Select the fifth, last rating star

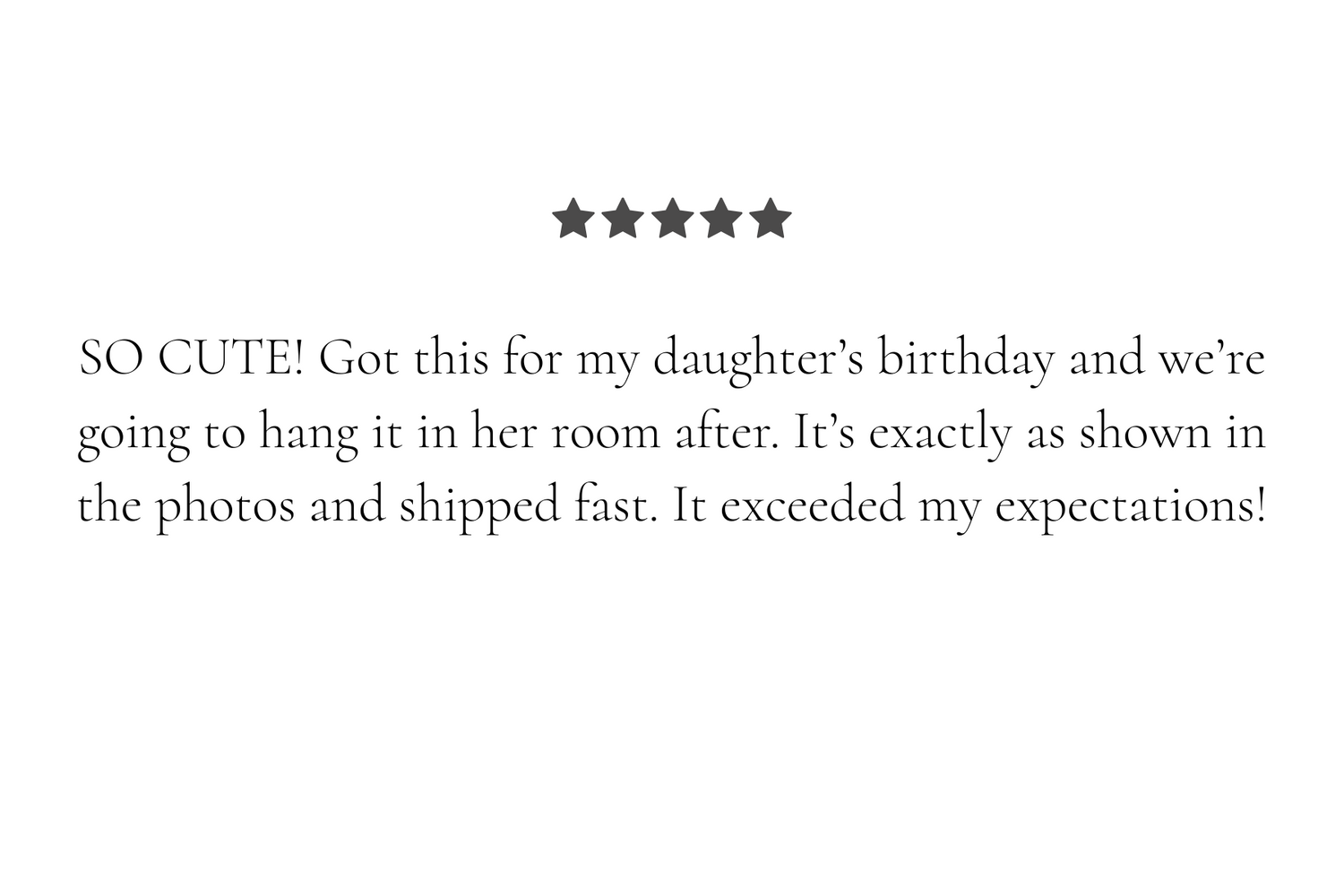(770, 220)
